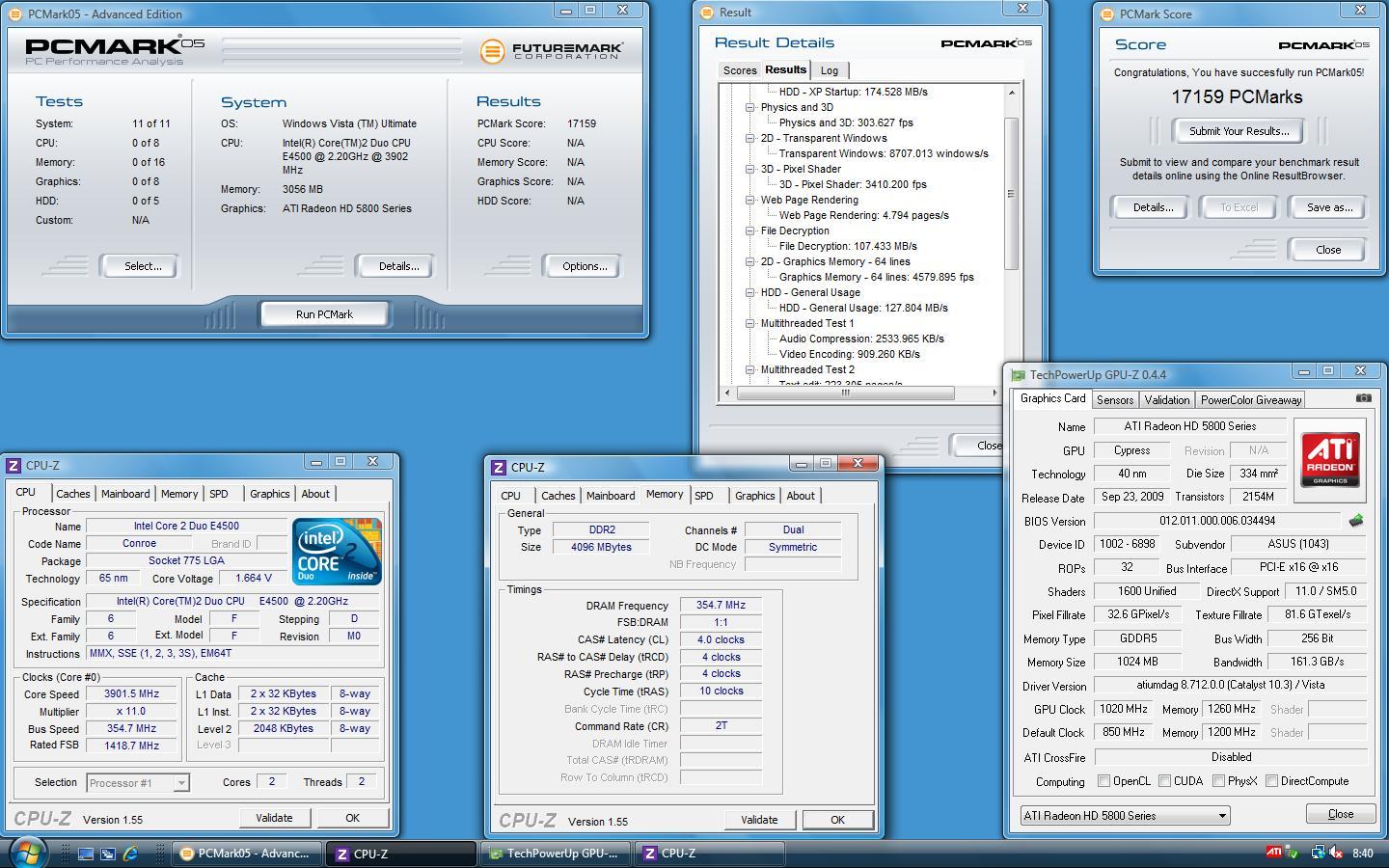This screenshot has width=1389, height=868.
Task: Switch to Log tab in Result Details
Action: tap(830, 70)
